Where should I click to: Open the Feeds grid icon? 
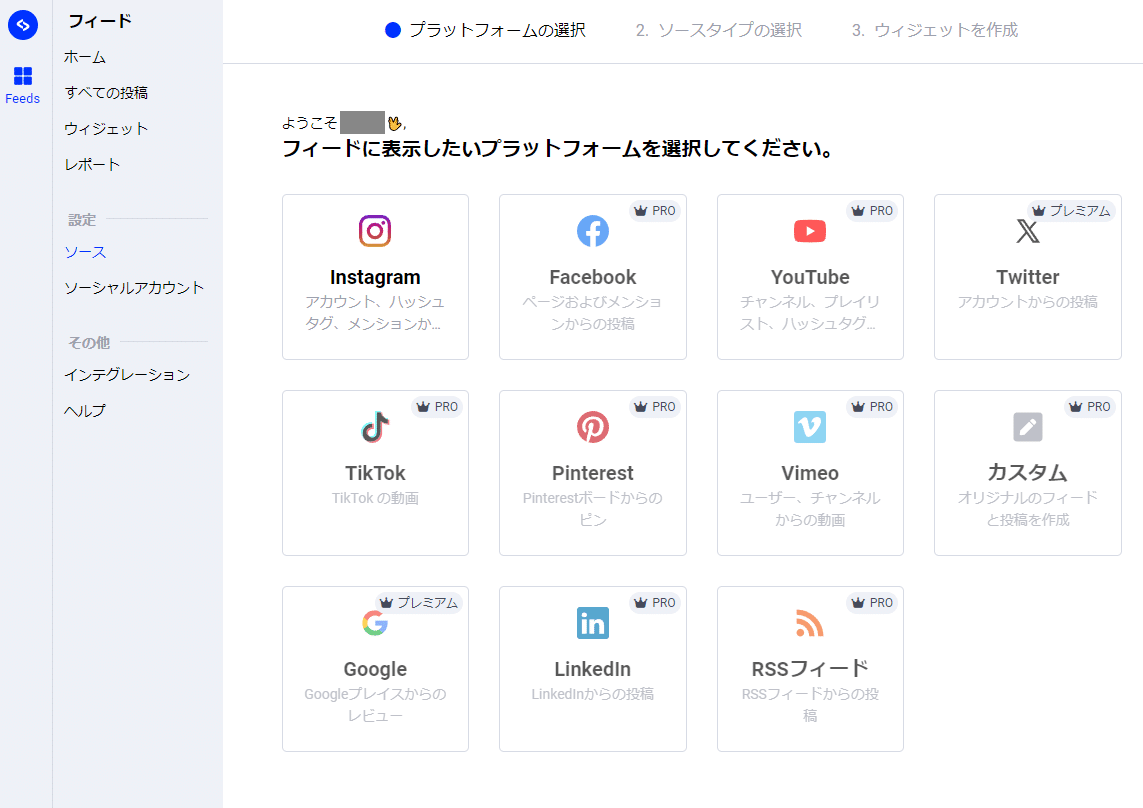click(23, 76)
